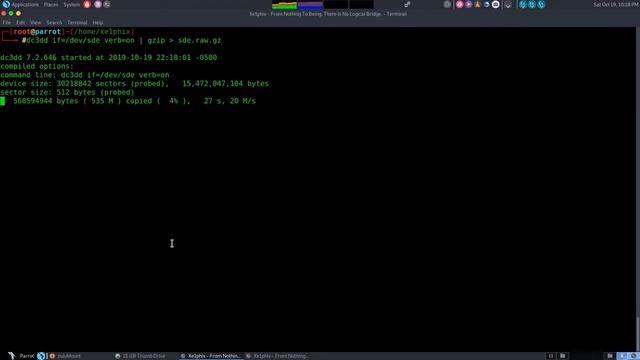Open the terminal File menu
640x360 pixels.
pyautogui.click(x=7, y=23)
